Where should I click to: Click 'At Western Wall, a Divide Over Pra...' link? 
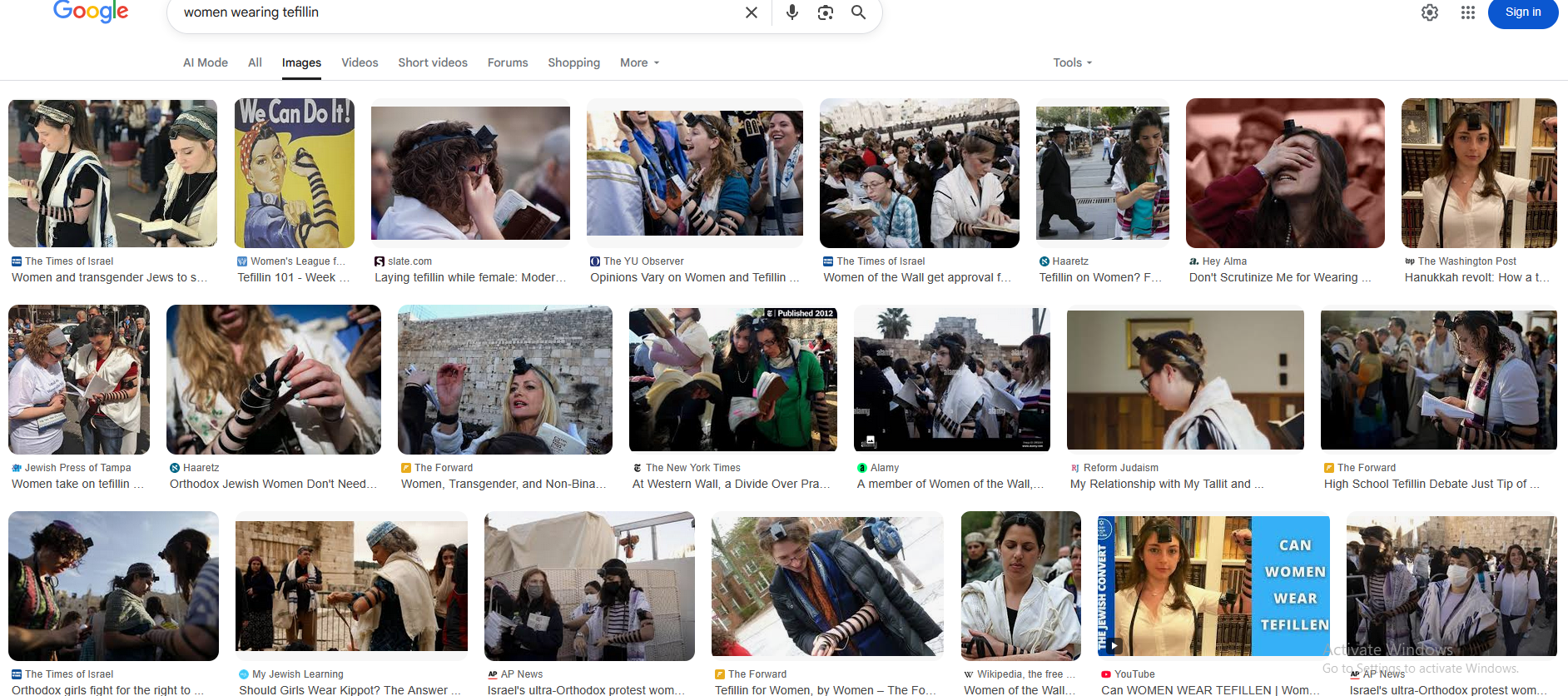pos(732,484)
